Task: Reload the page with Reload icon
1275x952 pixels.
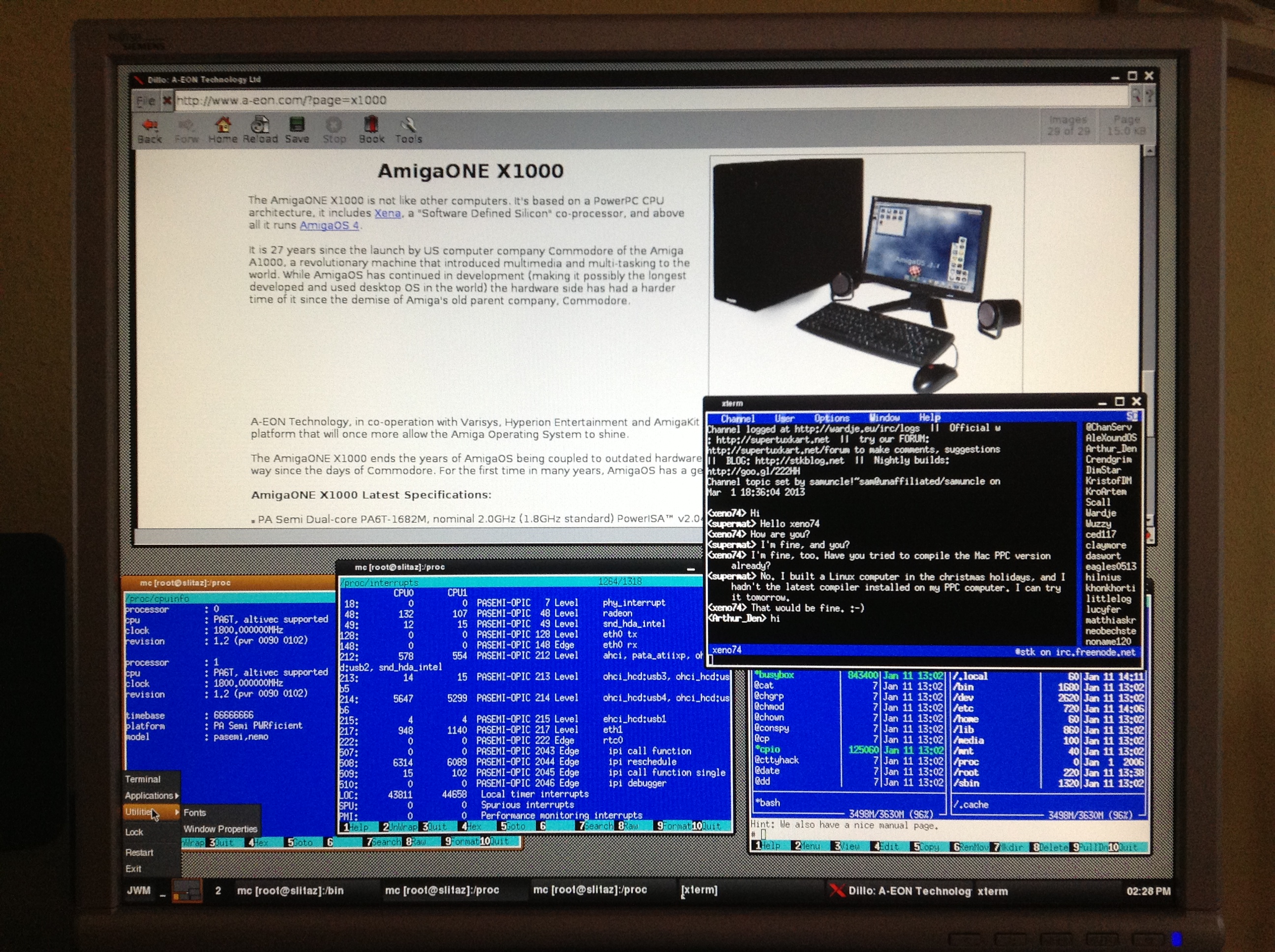Action: pyautogui.click(x=260, y=125)
